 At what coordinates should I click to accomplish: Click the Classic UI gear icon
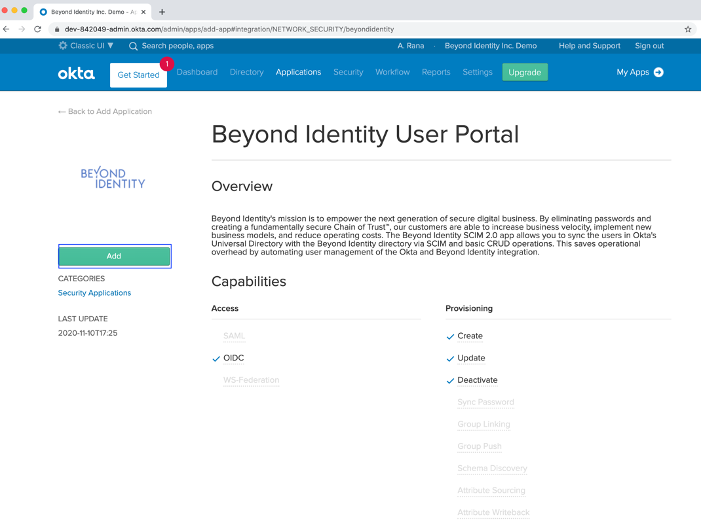(x=63, y=46)
